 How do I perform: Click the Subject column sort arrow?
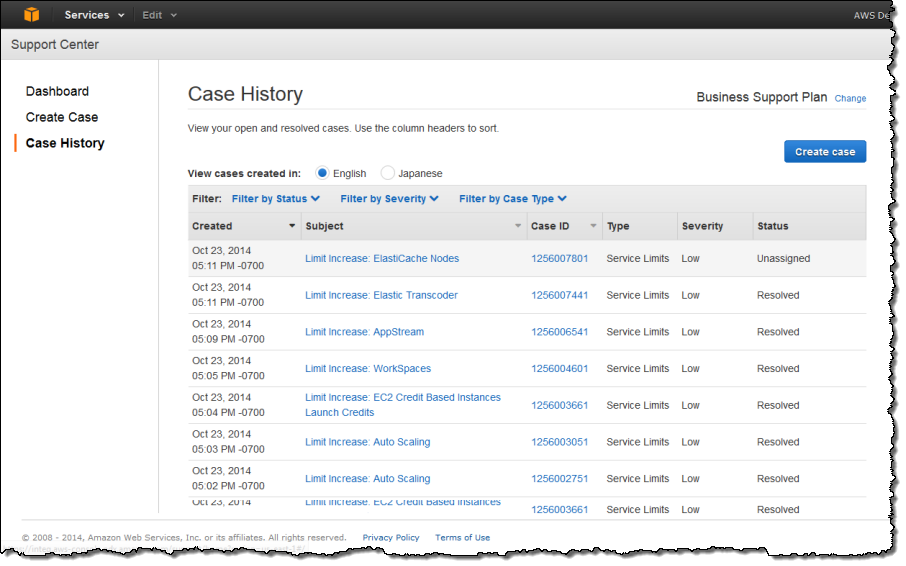pyautogui.click(x=518, y=227)
